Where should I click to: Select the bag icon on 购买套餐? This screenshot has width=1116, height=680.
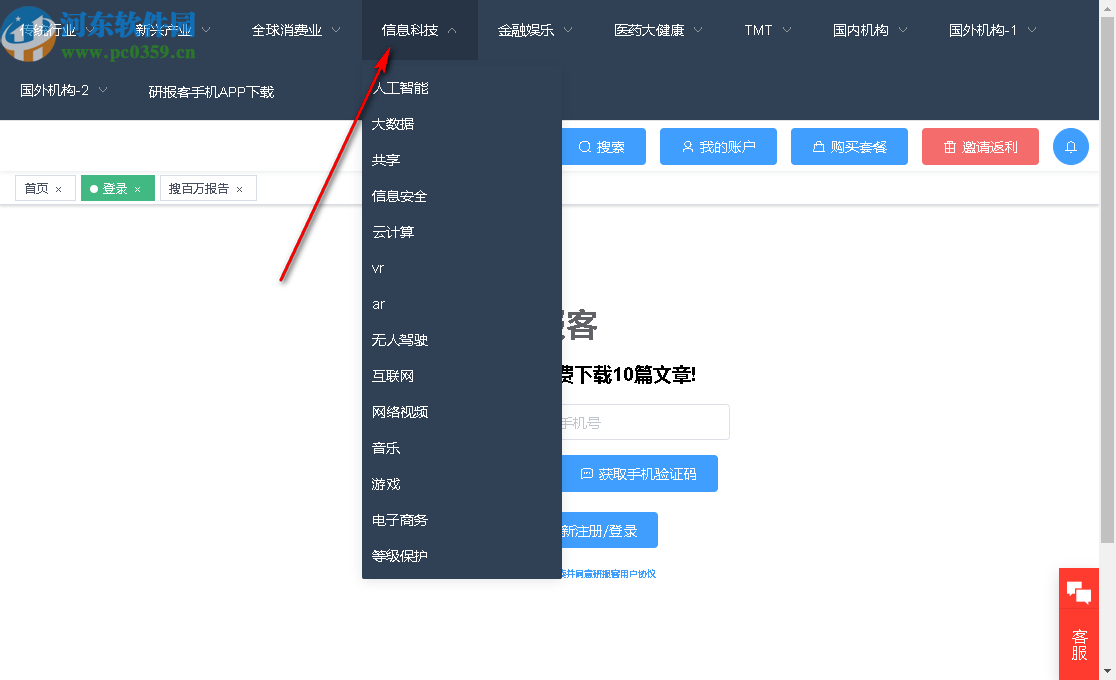click(x=818, y=146)
